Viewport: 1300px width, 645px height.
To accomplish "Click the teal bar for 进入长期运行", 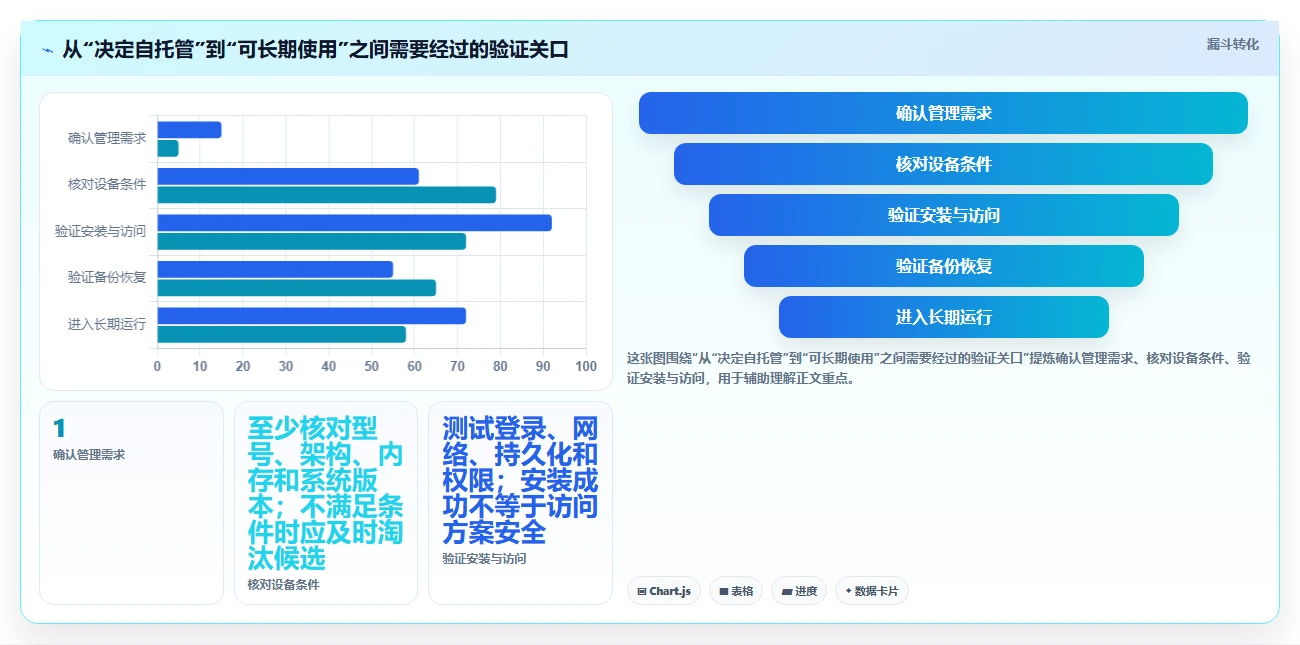I will tap(282, 334).
